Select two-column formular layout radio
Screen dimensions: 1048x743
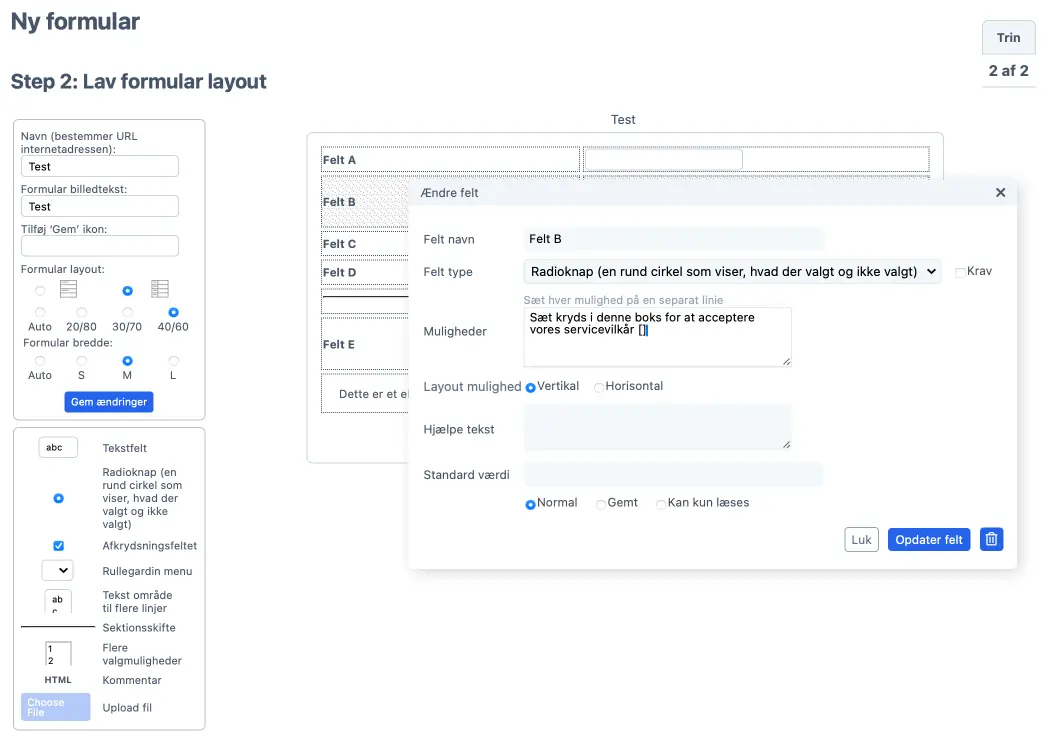coord(128,291)
